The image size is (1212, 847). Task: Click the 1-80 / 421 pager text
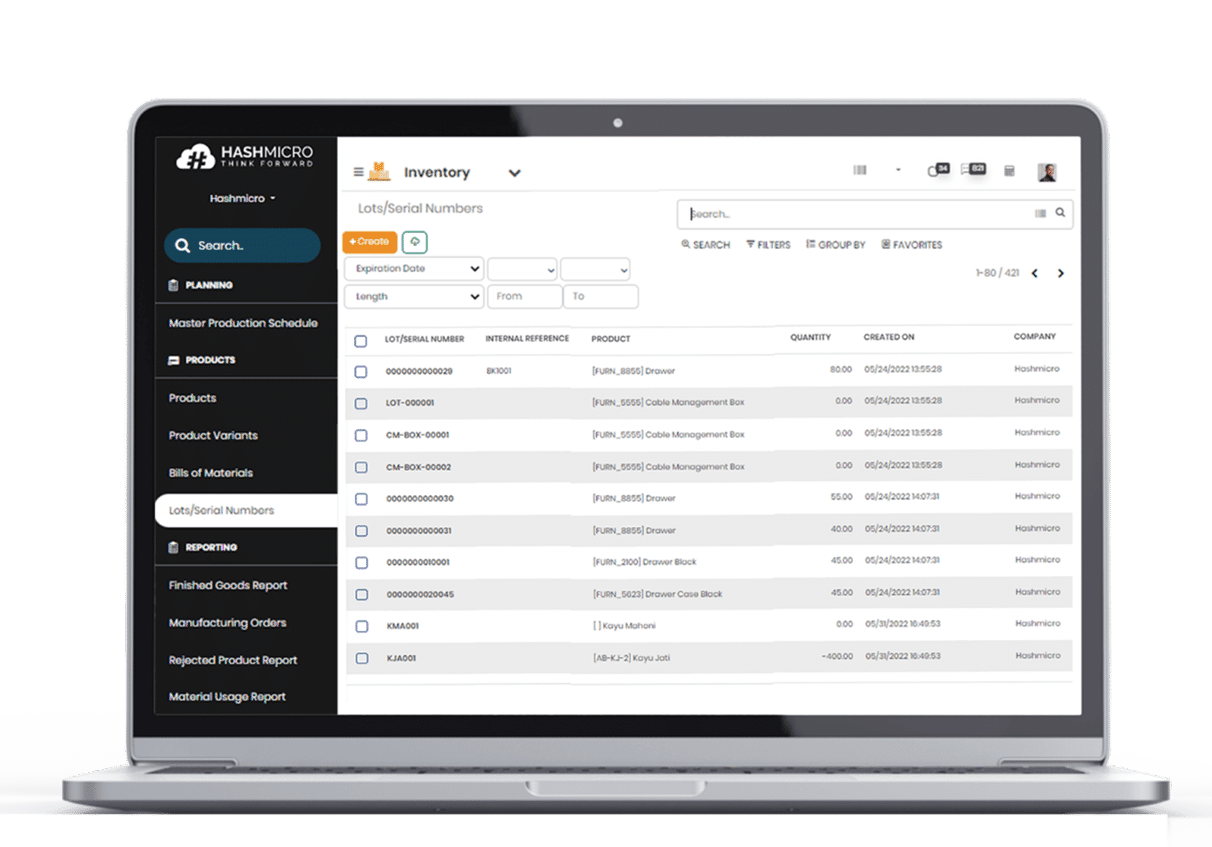(997, 273)
